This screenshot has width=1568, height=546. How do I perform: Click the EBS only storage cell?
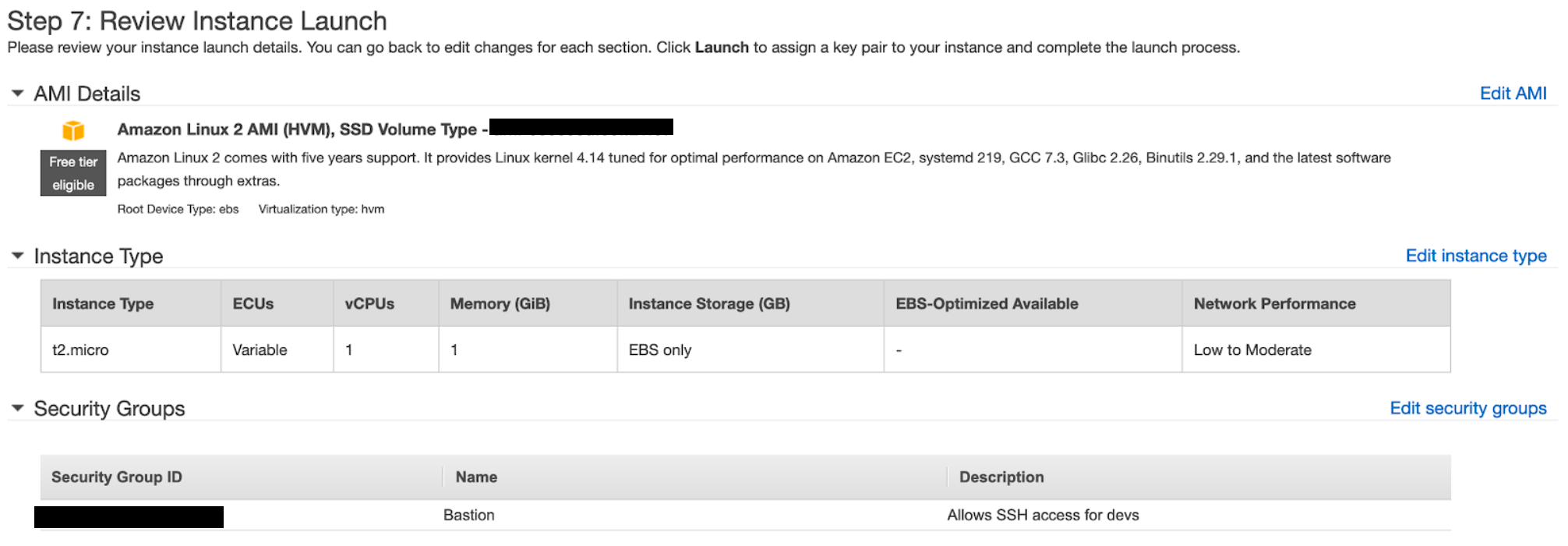[x=660, y=349]
